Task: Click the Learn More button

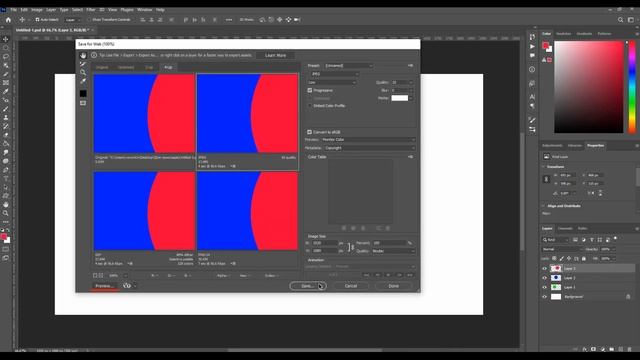Action: tap(276, 56)
